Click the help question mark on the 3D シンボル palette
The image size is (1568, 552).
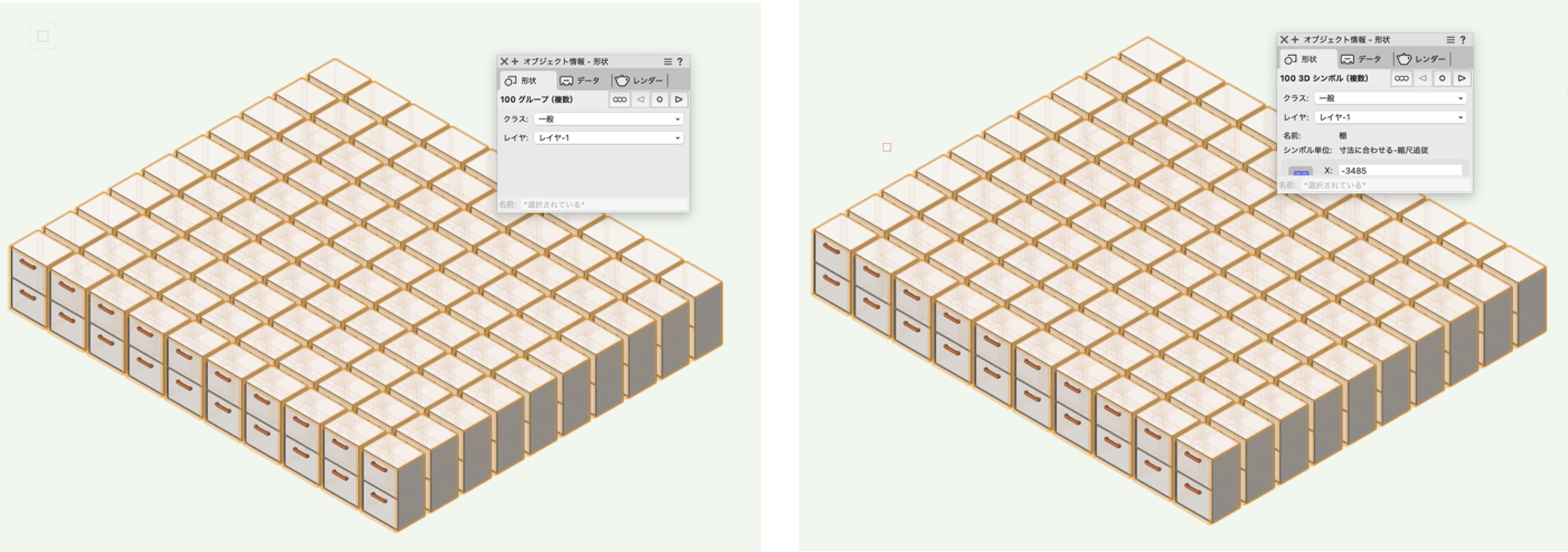click(1463, 40)
